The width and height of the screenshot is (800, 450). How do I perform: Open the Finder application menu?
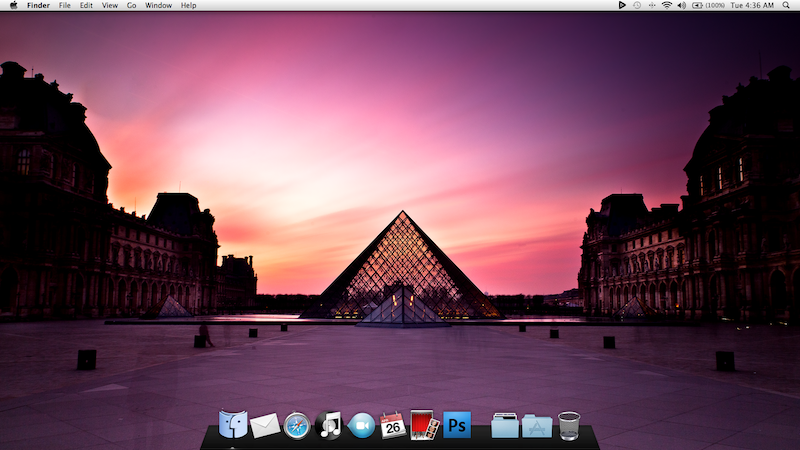pyautogui.click(x=38, y=5)
